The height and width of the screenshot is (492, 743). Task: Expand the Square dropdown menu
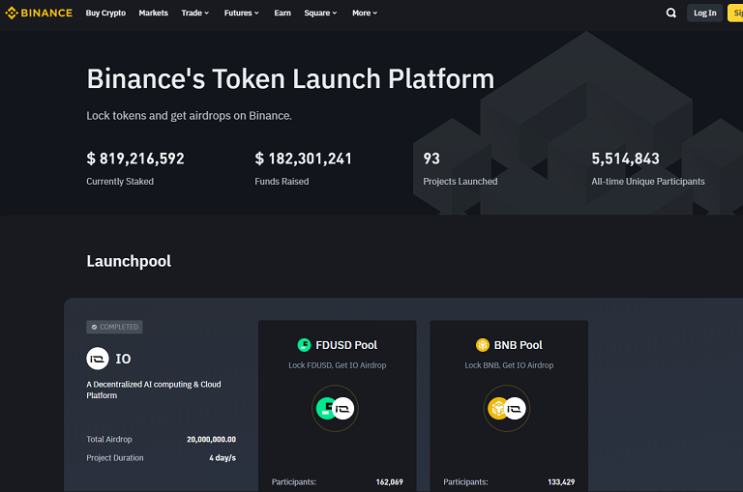[x=321, y=13]
